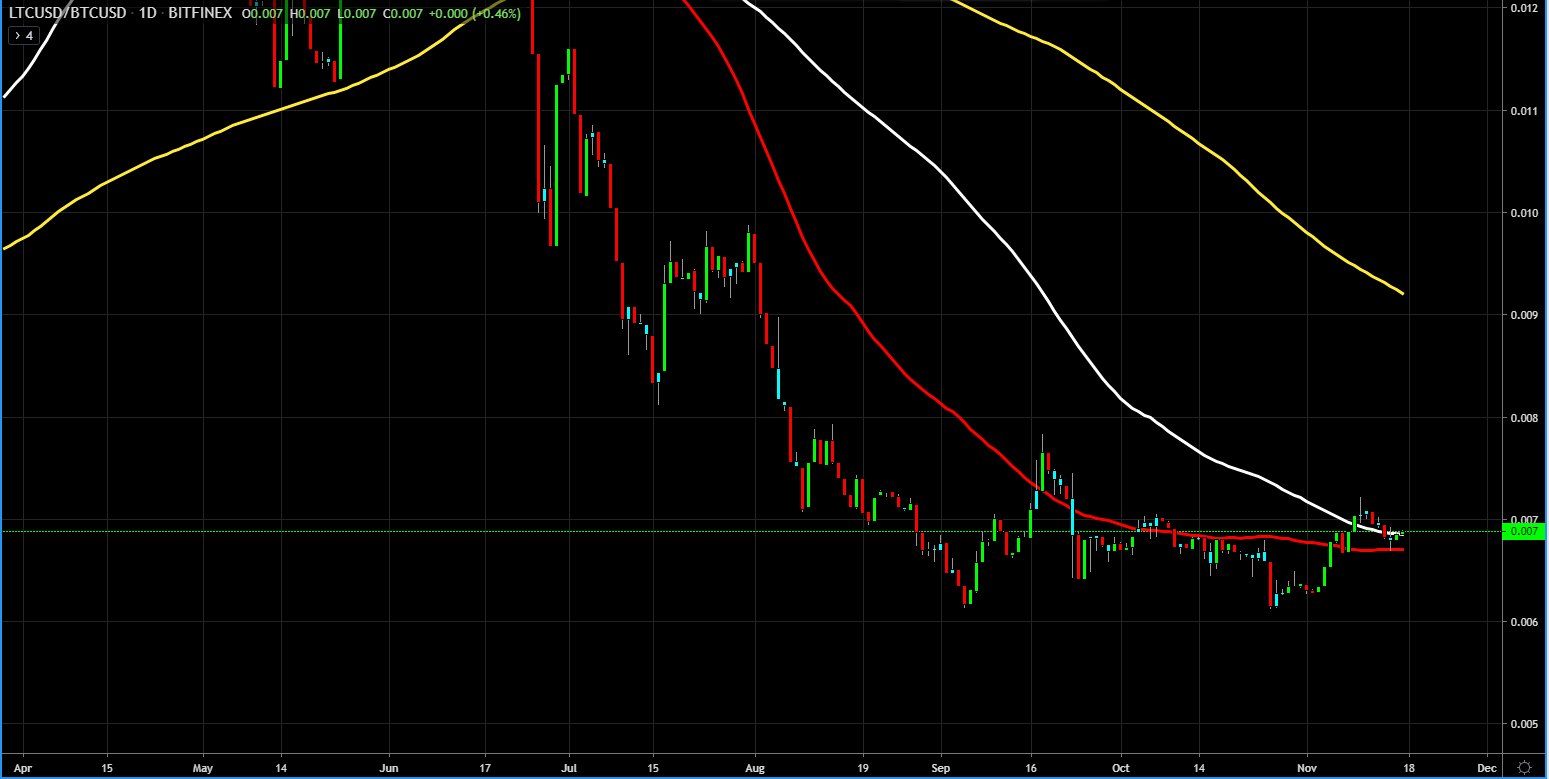Click the BITFINEX exchange label
1549x779 pixels.
199,14
